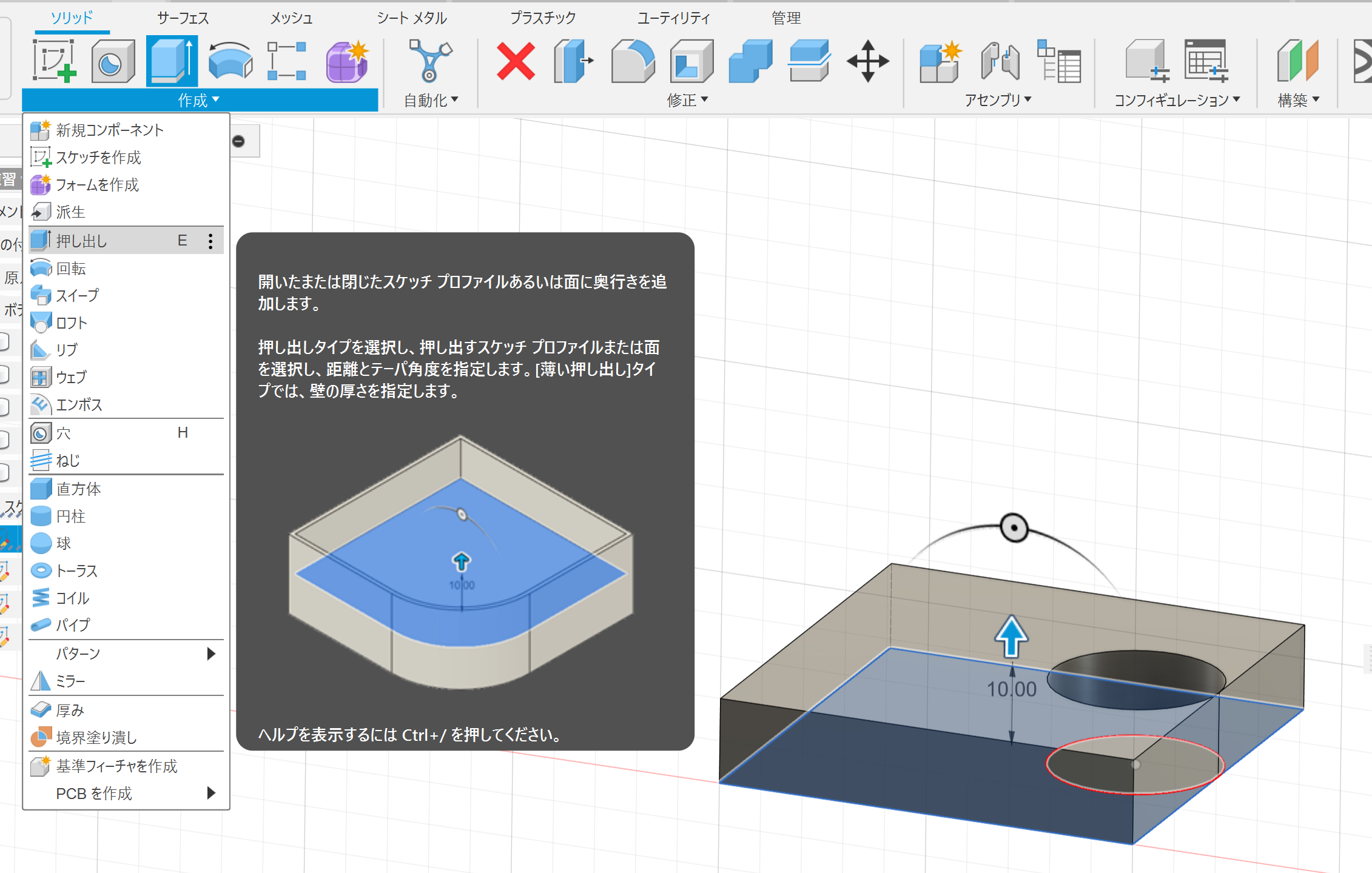Viewport: 1372px width, 873px height.
Task: Select the Shell tool icon
Action: [x=691, y=61]
